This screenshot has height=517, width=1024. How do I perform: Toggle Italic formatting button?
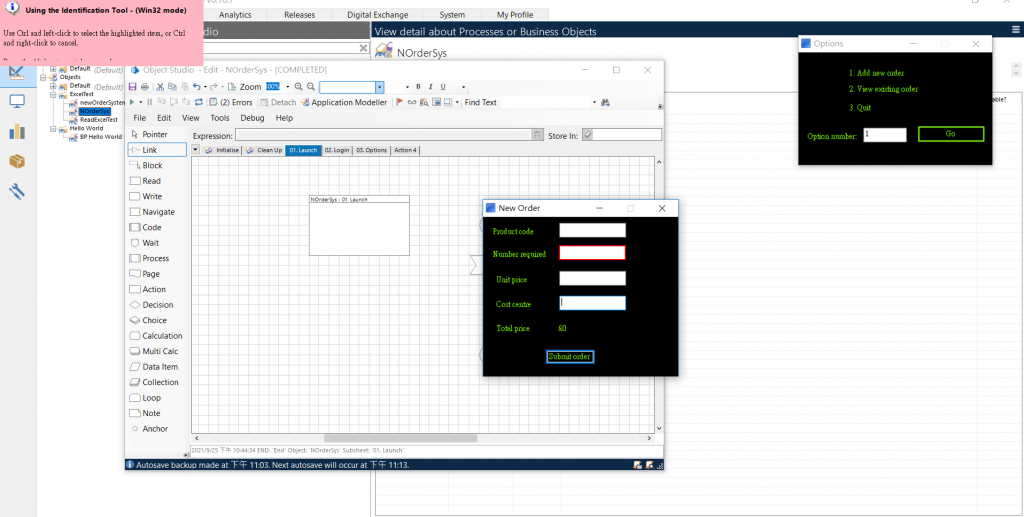[430, 87]
